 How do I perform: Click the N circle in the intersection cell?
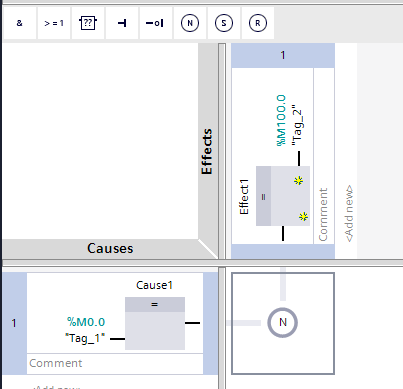point(283,322)
